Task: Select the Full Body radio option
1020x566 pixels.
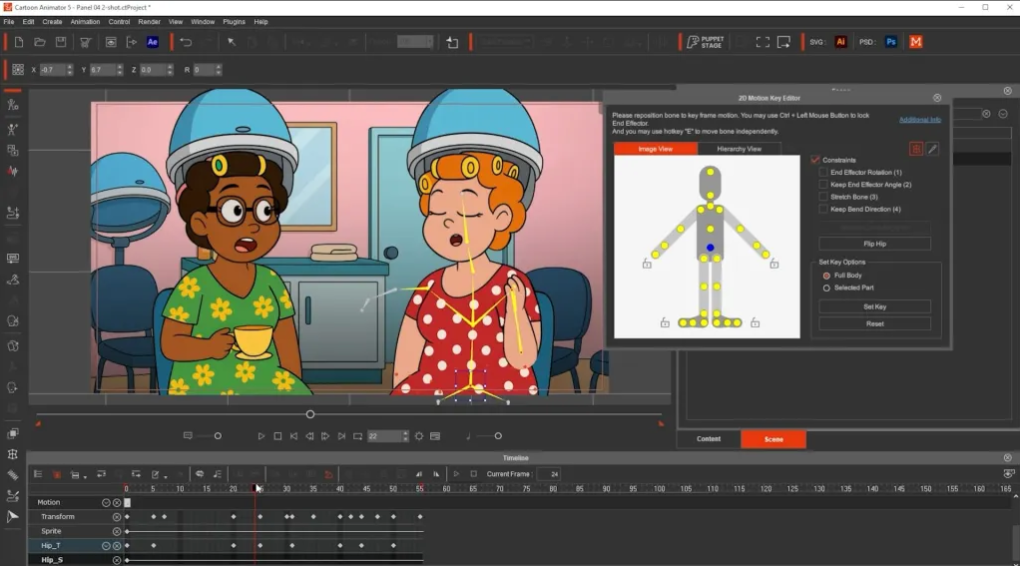Action: 826,276
